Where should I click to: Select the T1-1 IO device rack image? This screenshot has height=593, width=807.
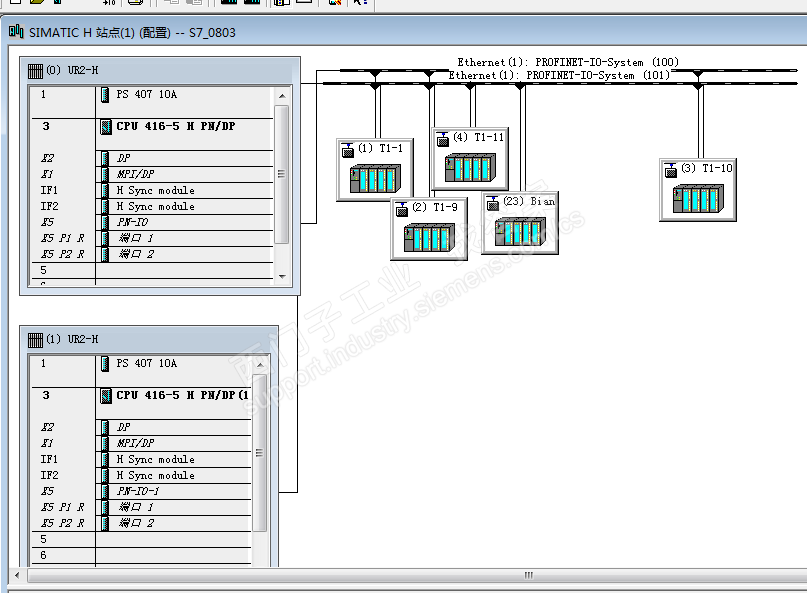[x=375, y=179]
